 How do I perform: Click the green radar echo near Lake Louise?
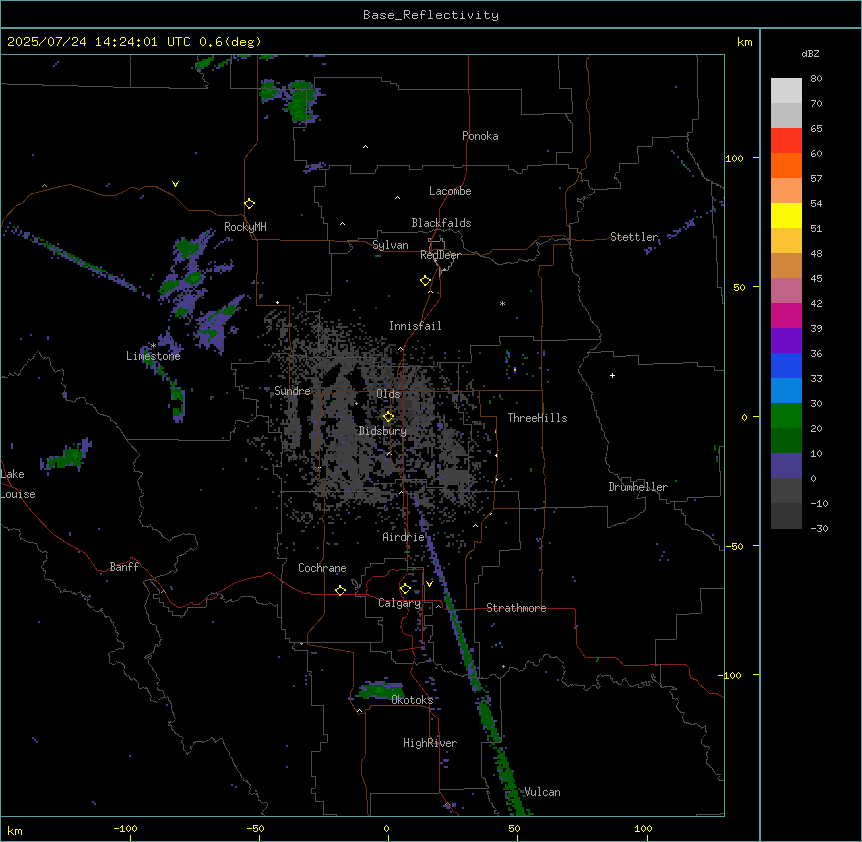tap(67, 457)
